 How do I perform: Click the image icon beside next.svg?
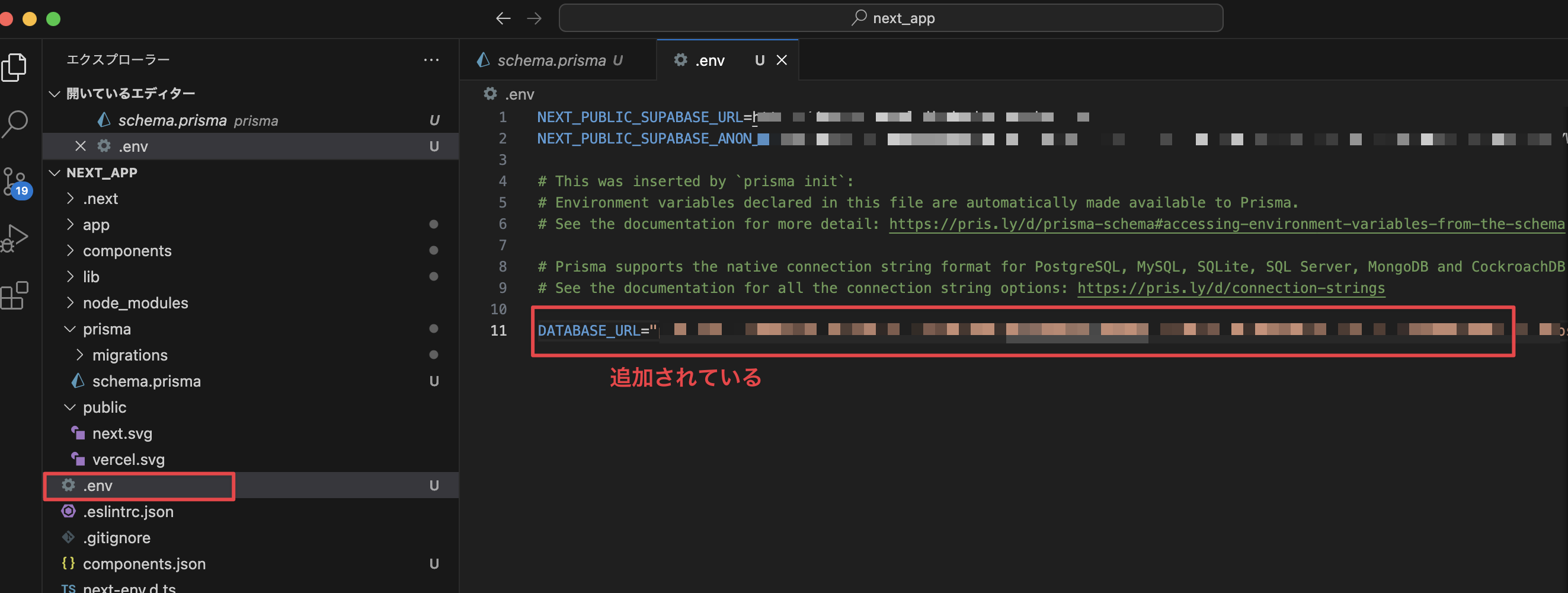tap(78, 433)
